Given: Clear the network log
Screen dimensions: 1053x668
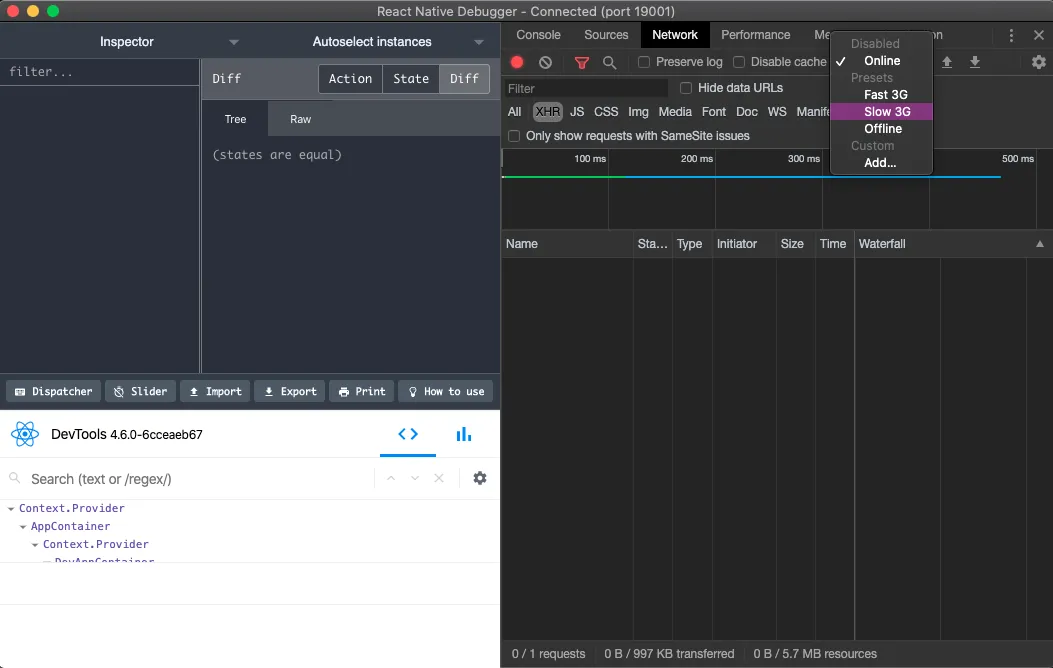Looking at the screenshot, I should [x=545, y=62].
